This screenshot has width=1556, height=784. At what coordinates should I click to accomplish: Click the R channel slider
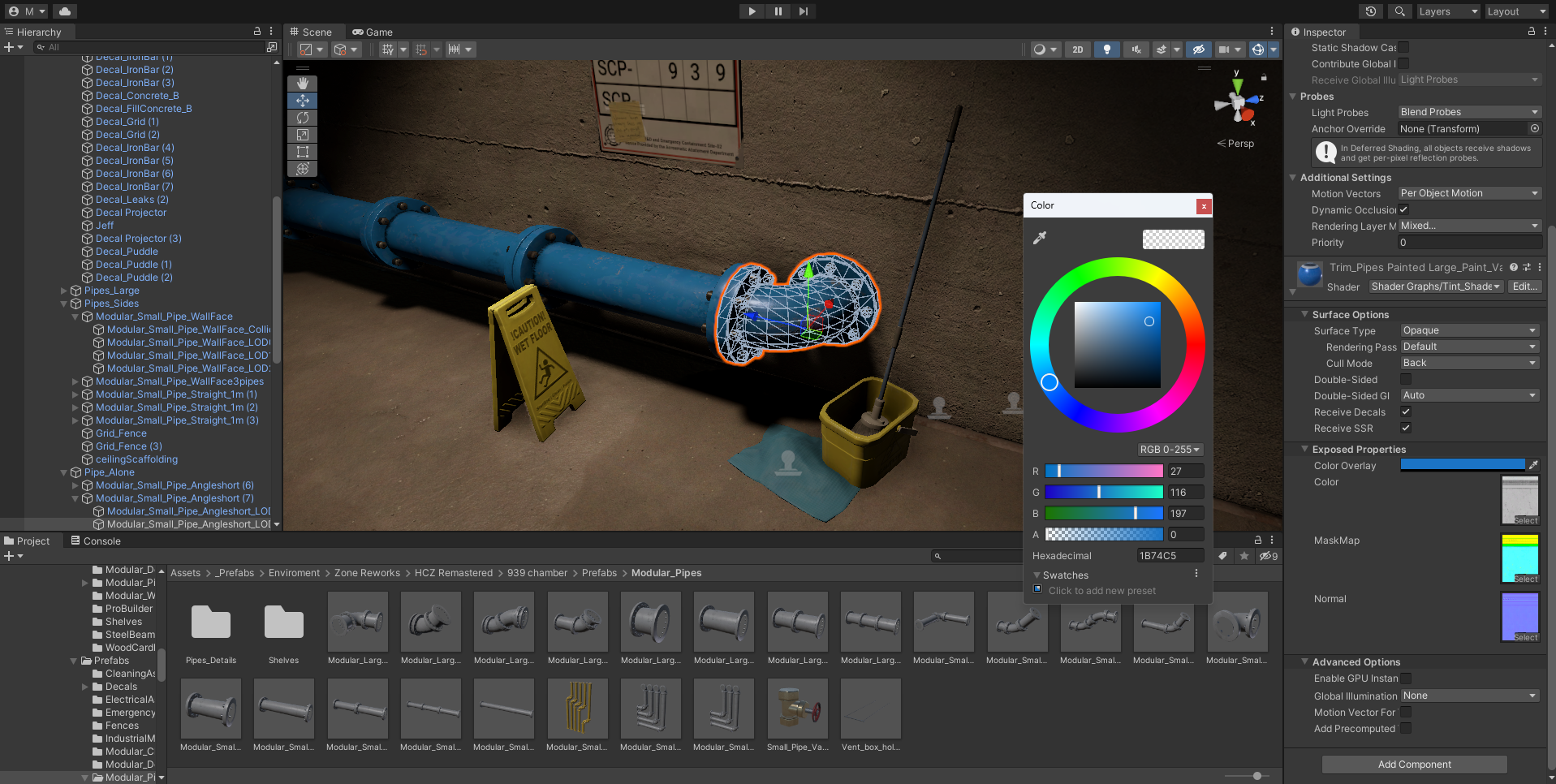coord(1103,471)
